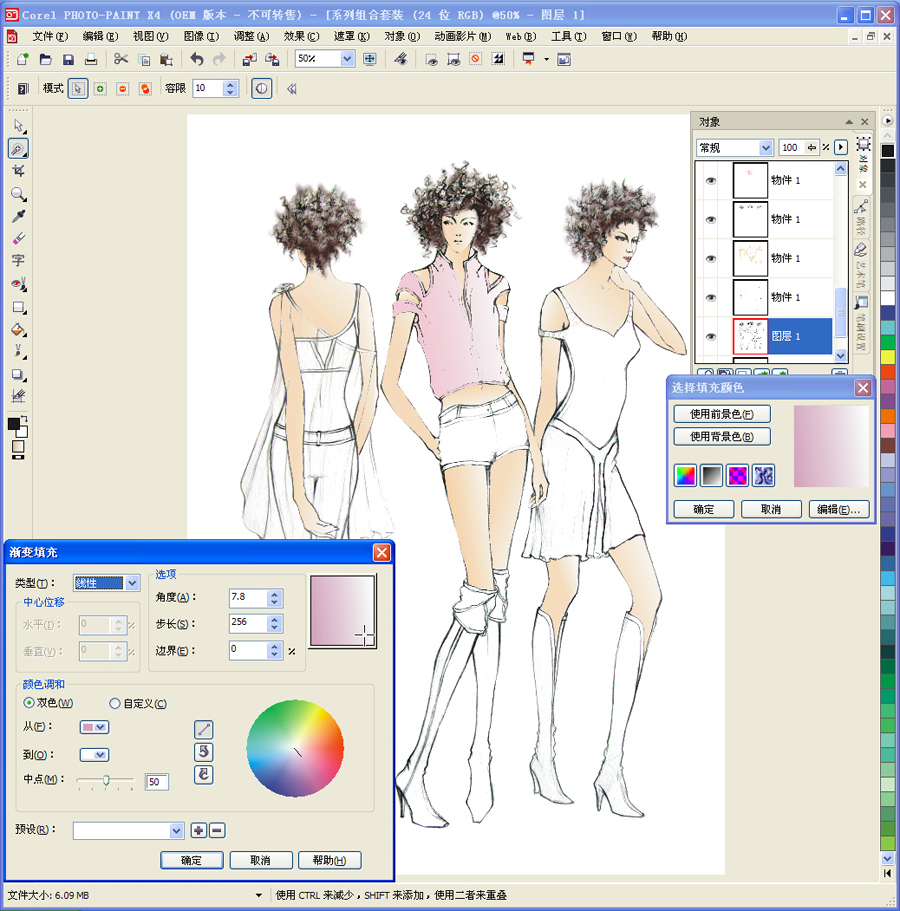Click the 步长(S) steps input field

click(249, 623)
